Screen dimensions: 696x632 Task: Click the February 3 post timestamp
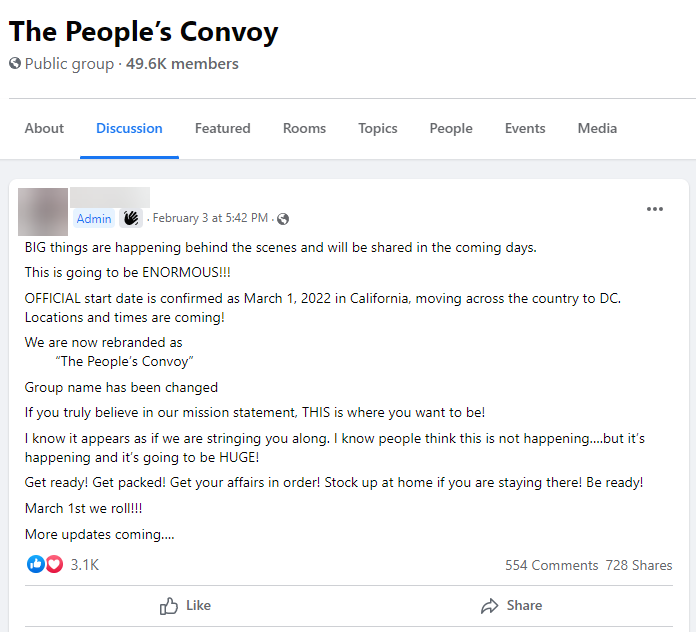point(210,218)
